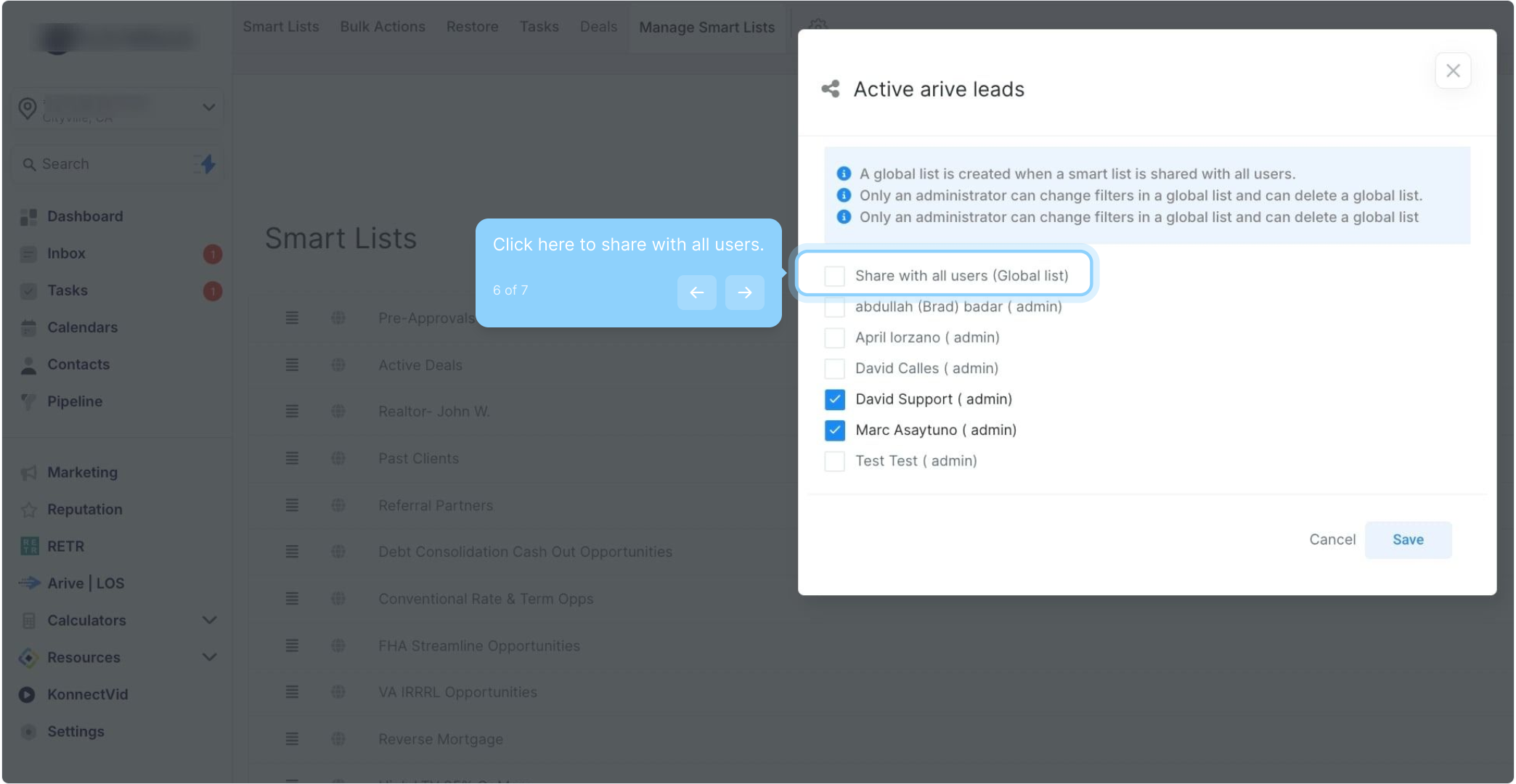Click the next arrow in tour tooltip

[744, 293]
